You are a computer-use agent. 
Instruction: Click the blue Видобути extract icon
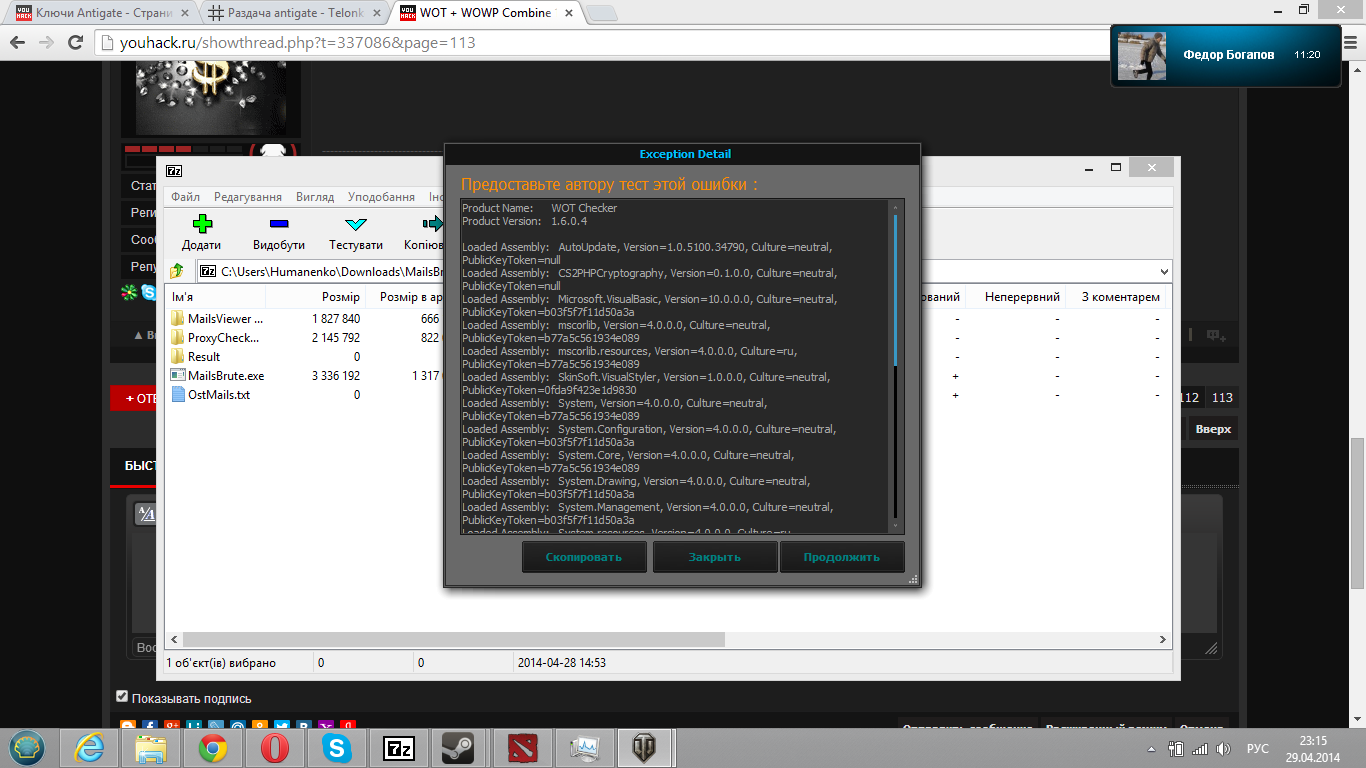coord(279,225)
